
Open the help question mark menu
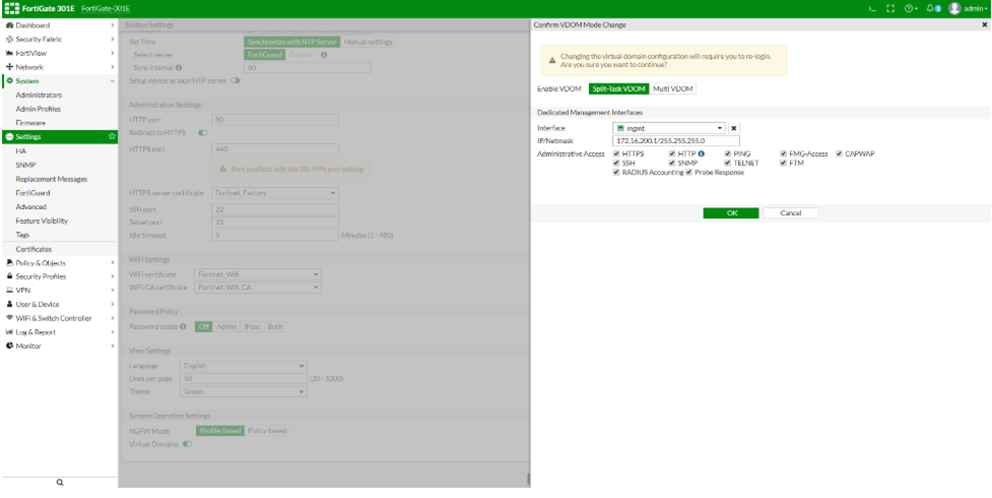pyautogui.click(x=909, y=9)
